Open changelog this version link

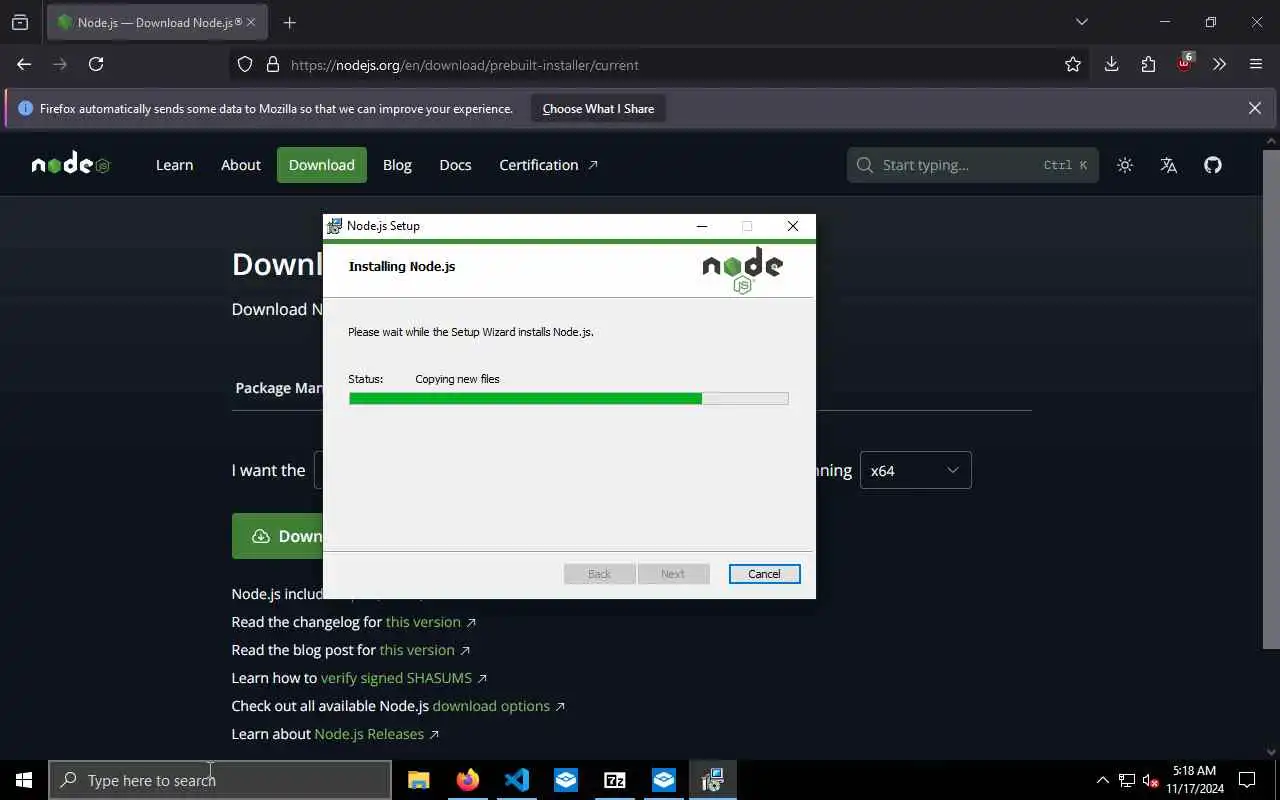[x=423, y=622]
